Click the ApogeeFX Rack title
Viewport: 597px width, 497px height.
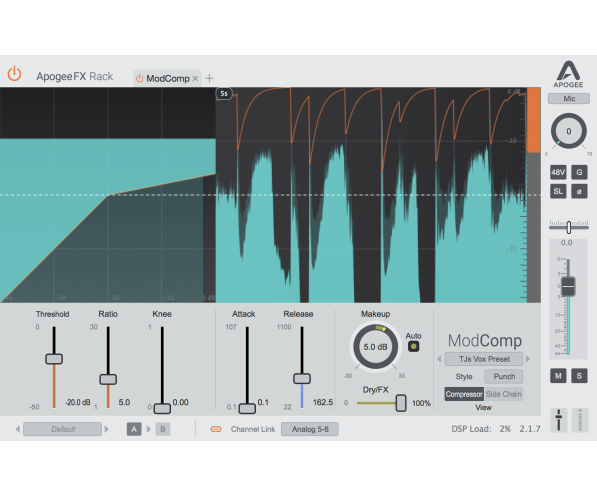click(x=75, y=77)
